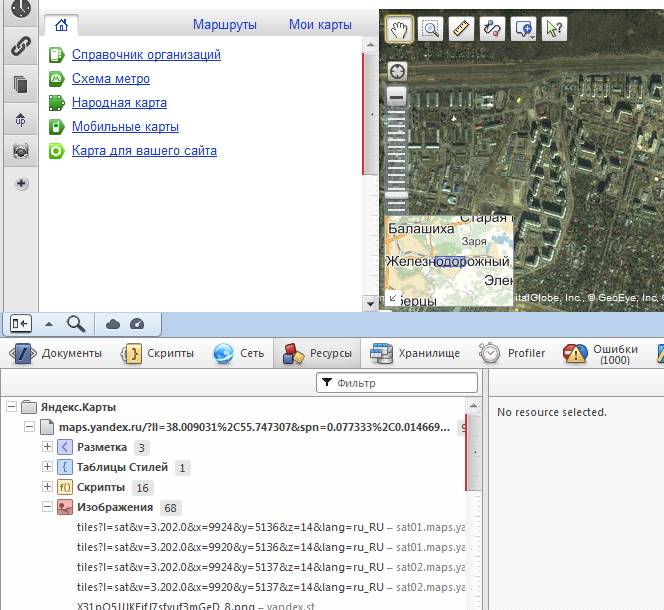This screenshot has height=610, width=664.
Task: Collapse the Изображения tree node
Action: point(47,507)
